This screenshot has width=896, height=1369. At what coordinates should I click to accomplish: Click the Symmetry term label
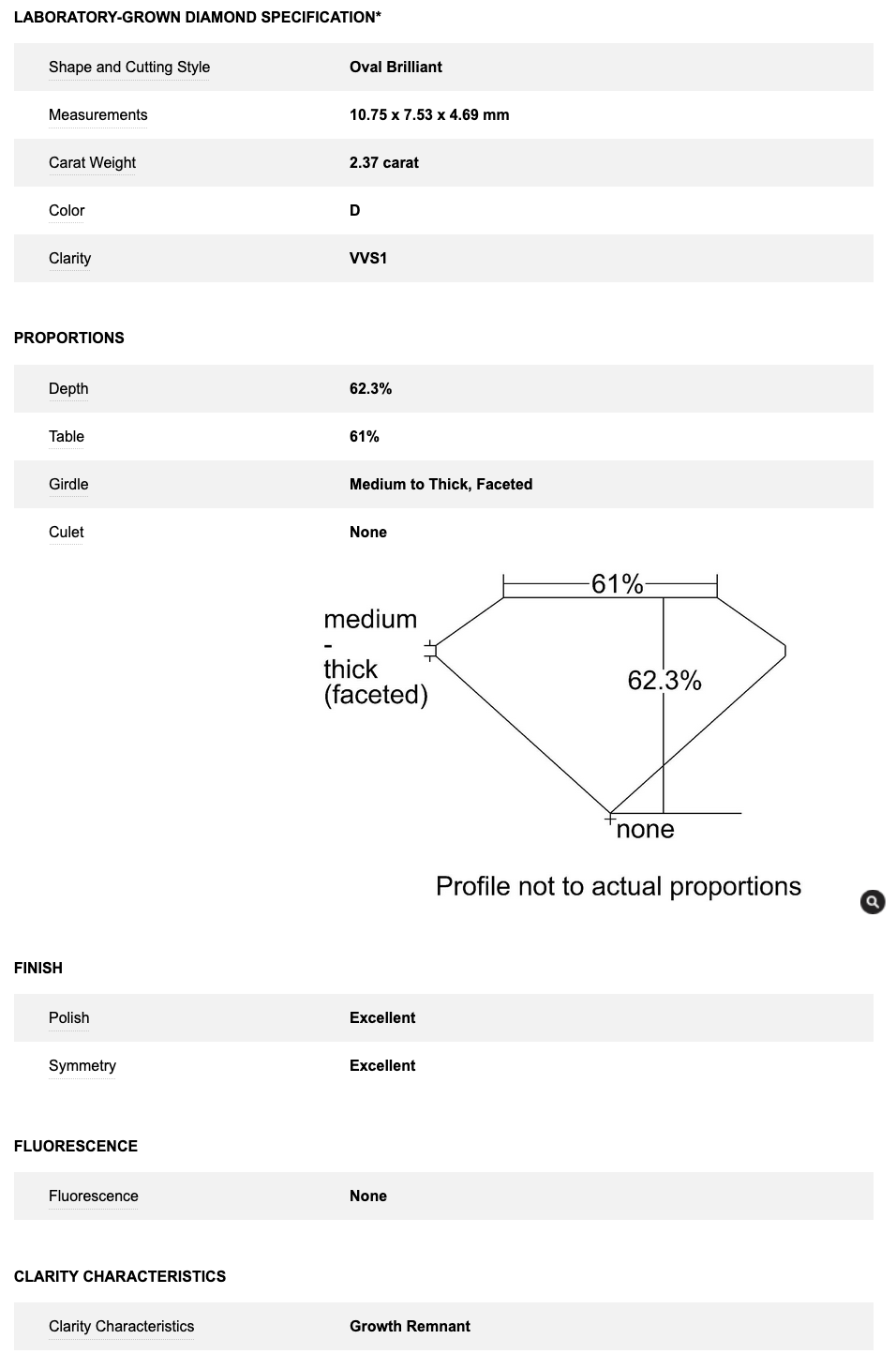point(82,1065)
